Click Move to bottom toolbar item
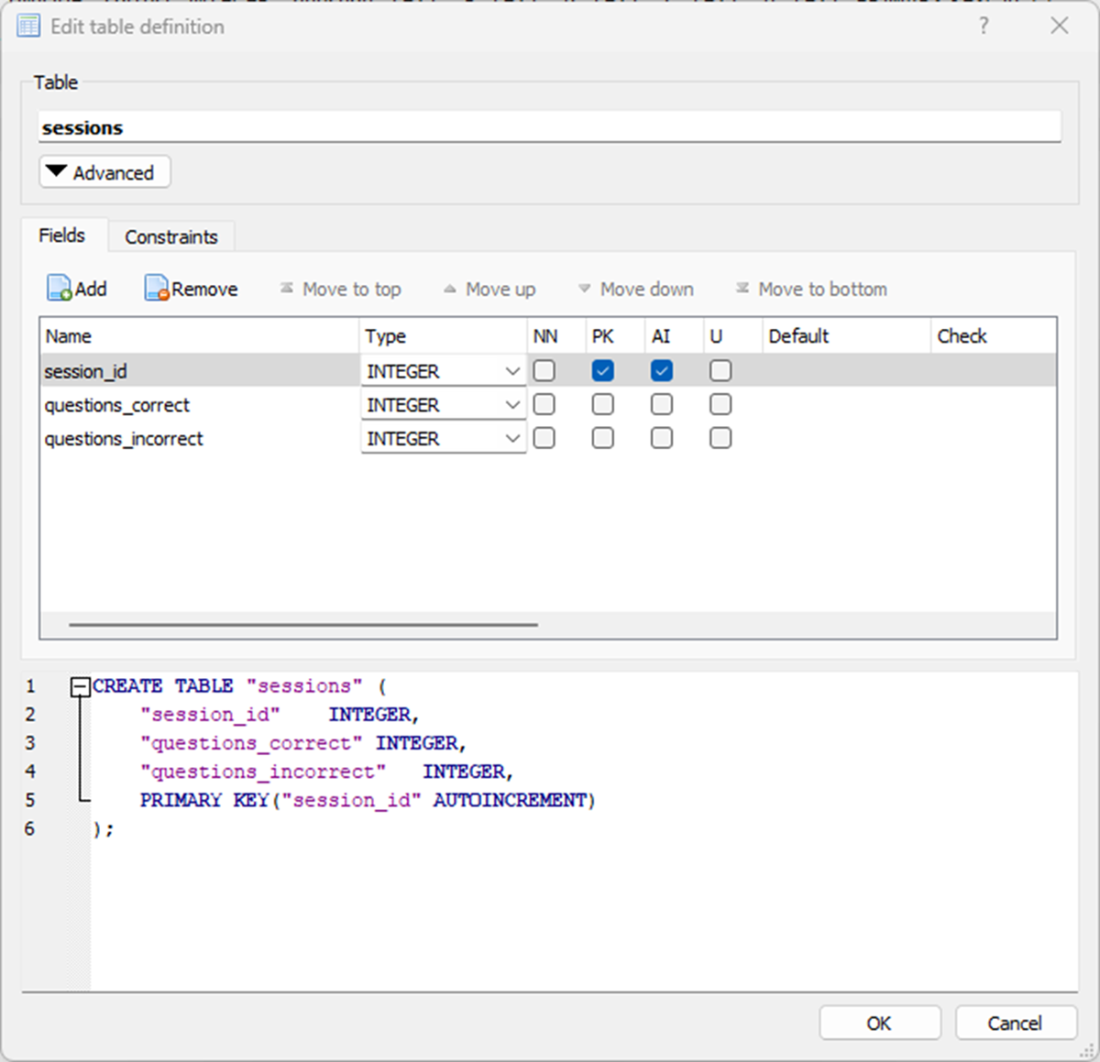This screenshot has width=1100, height=1062. point(811,289)
